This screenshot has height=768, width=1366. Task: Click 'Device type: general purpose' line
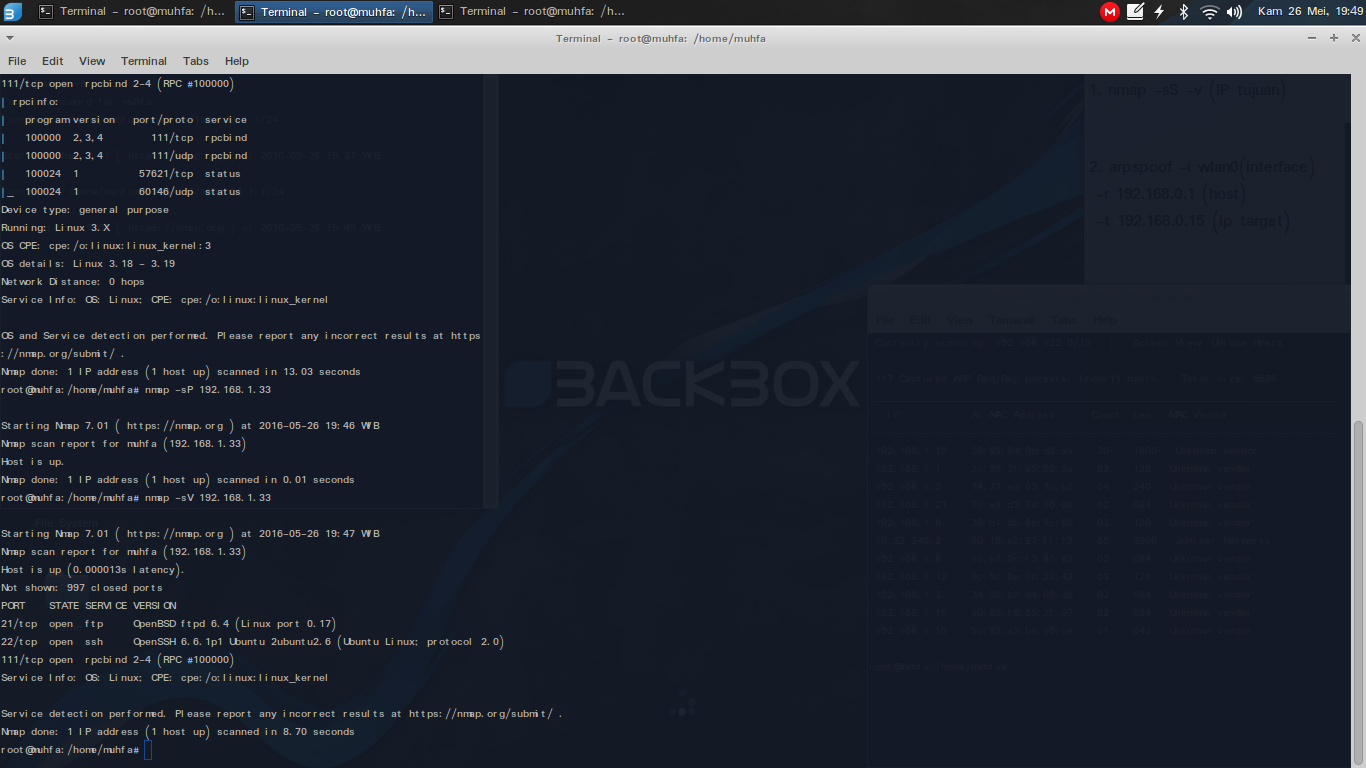tap(85, 210)
